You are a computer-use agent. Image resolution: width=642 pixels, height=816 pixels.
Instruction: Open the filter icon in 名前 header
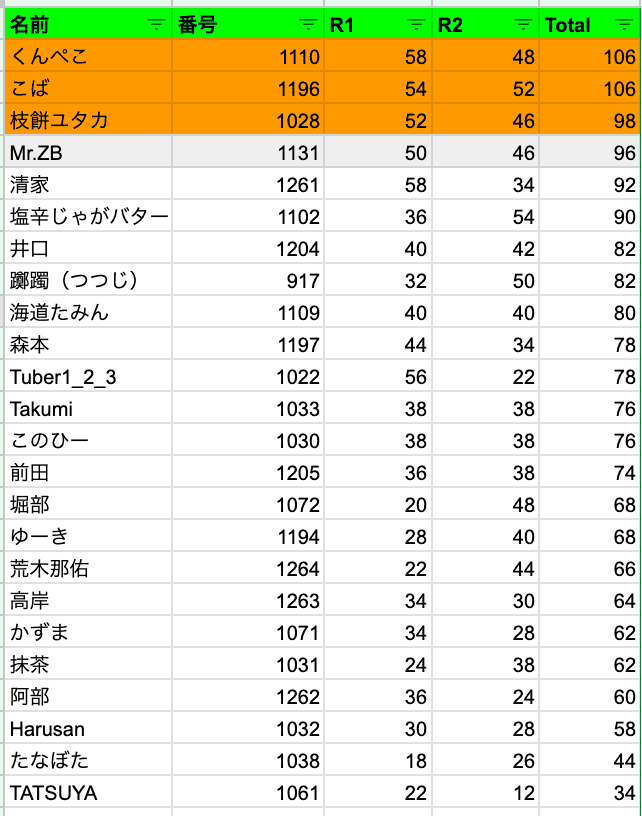pos(156,25)
